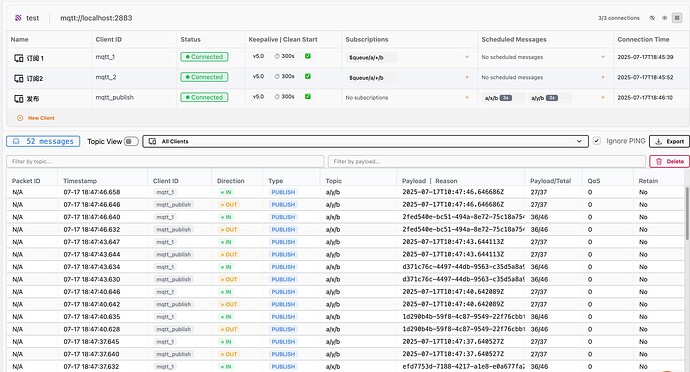Click the circled plus icon beside New Client

click(x=20, y=118)
